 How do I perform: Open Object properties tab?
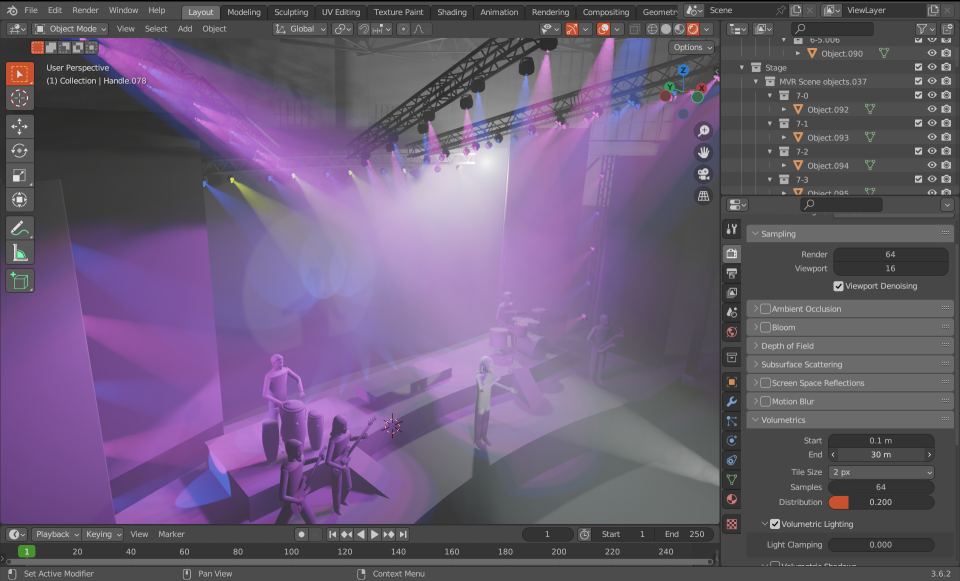pos(732,382)
